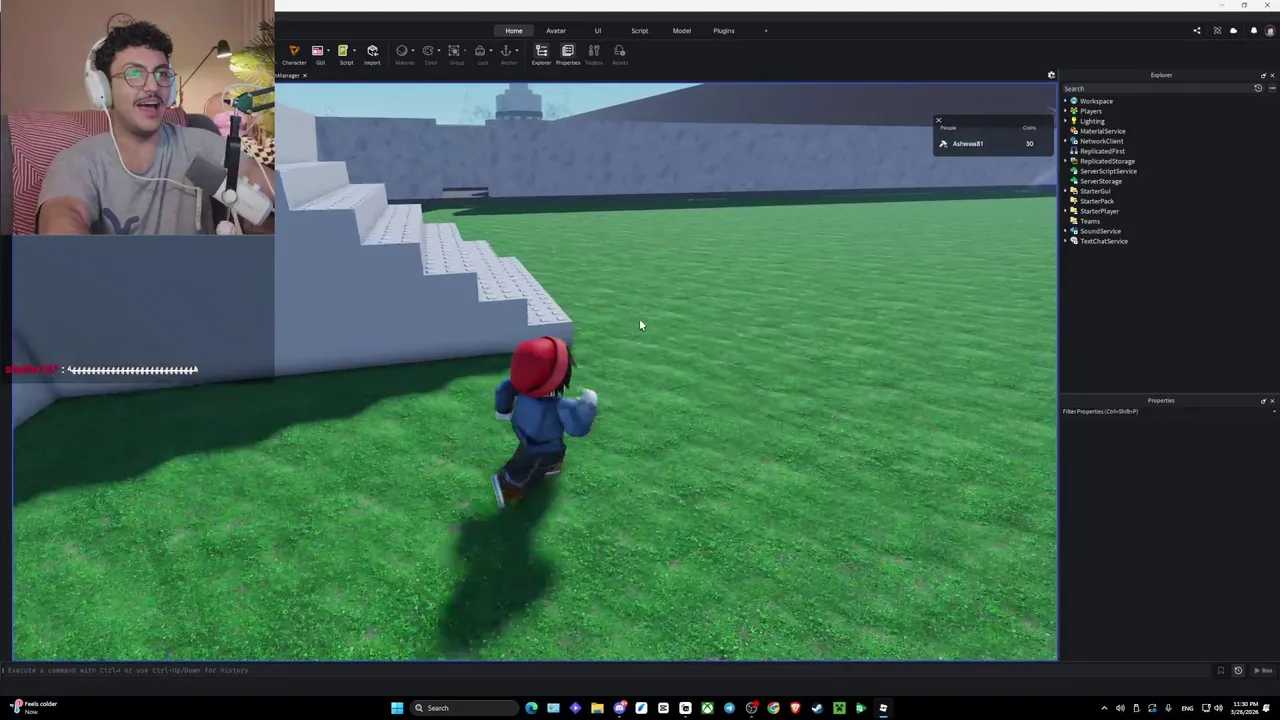The height and width of the screenshot is (720, 1280).
Task: Open the Explorer more options menu
Action: [1272, 89]
